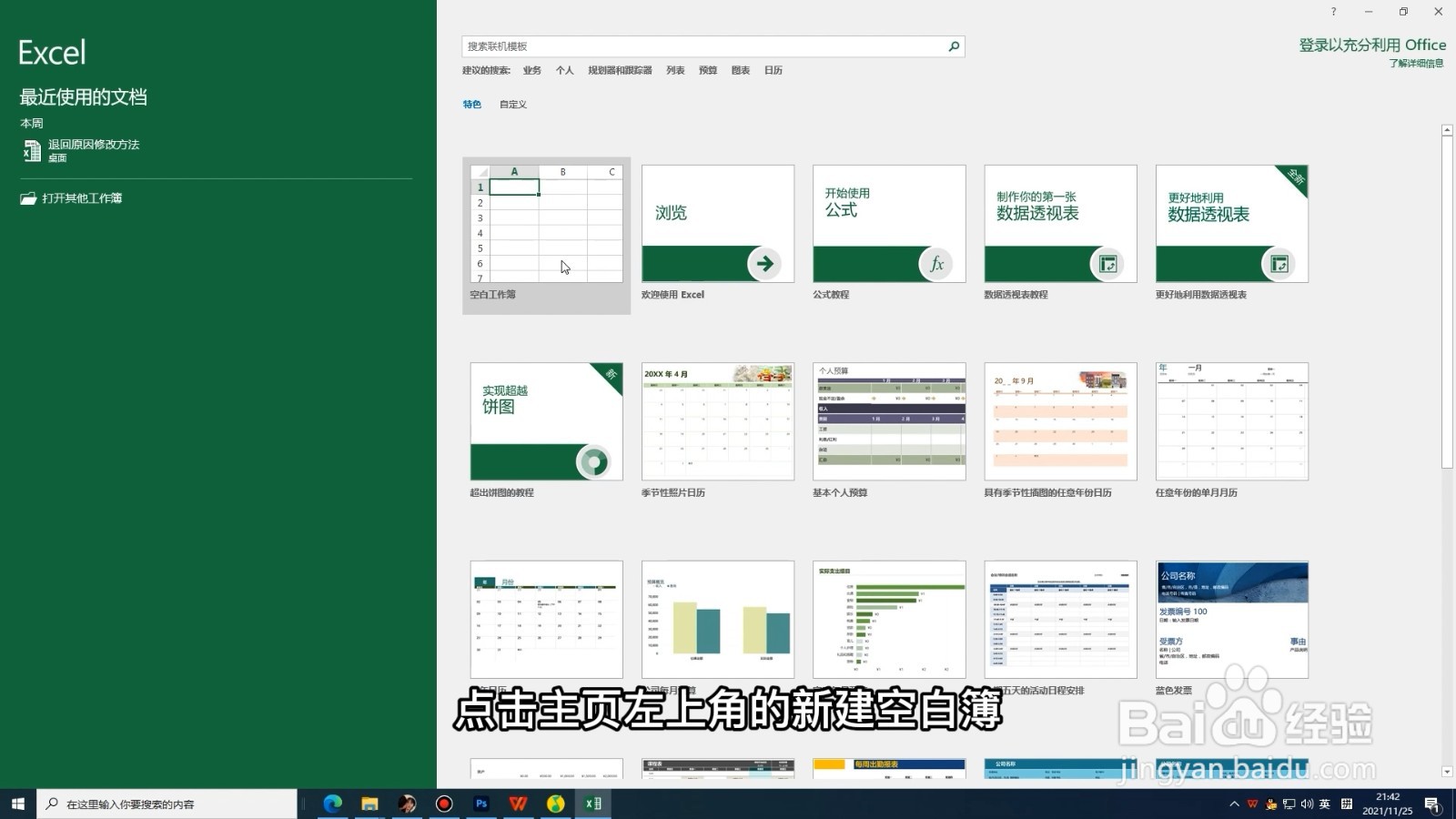Click the volume speaker tray icon
The width and height of the screenshot is (1456, 819).
click(x=1307, y=804)
